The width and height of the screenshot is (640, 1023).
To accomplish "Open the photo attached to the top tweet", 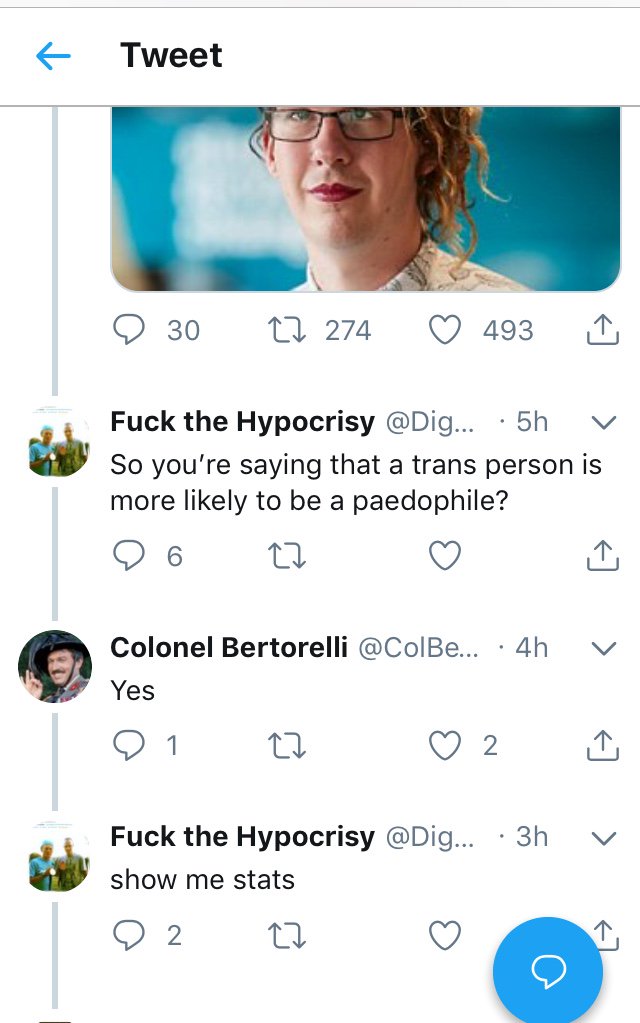I will (x=365, y=198).
